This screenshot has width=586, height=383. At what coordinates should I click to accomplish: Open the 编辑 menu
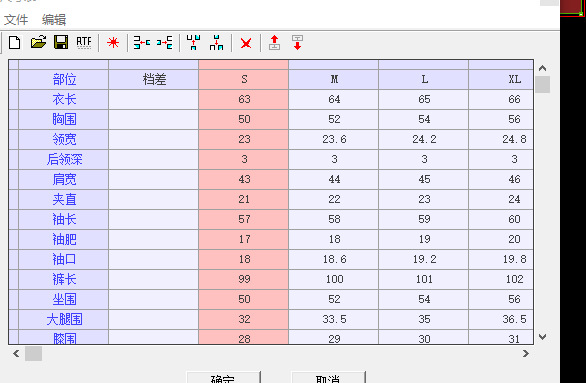(x=54, y=19)
